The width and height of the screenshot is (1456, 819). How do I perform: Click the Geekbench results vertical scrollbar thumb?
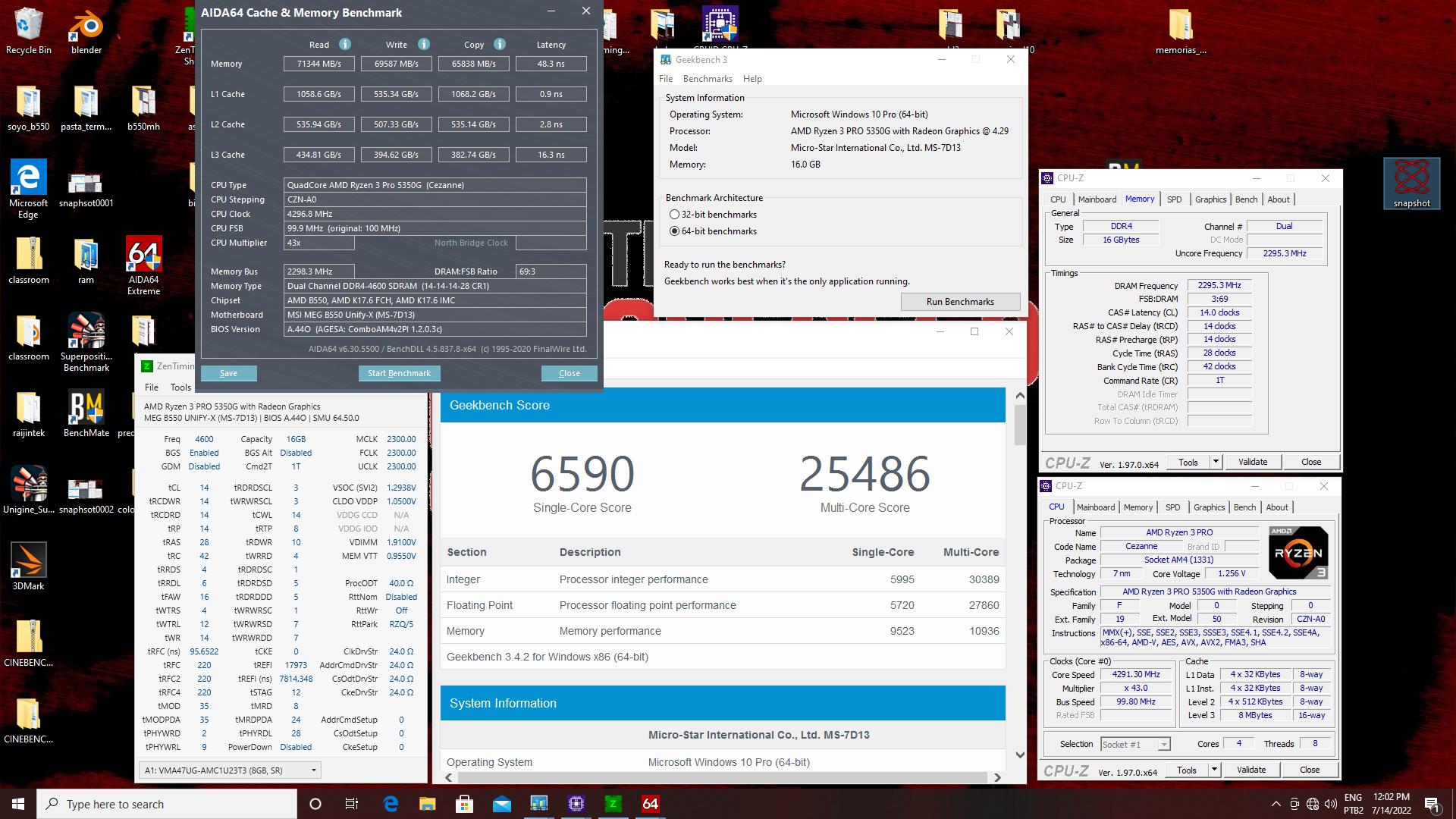pyautogui.click(x=1020, y=425)
